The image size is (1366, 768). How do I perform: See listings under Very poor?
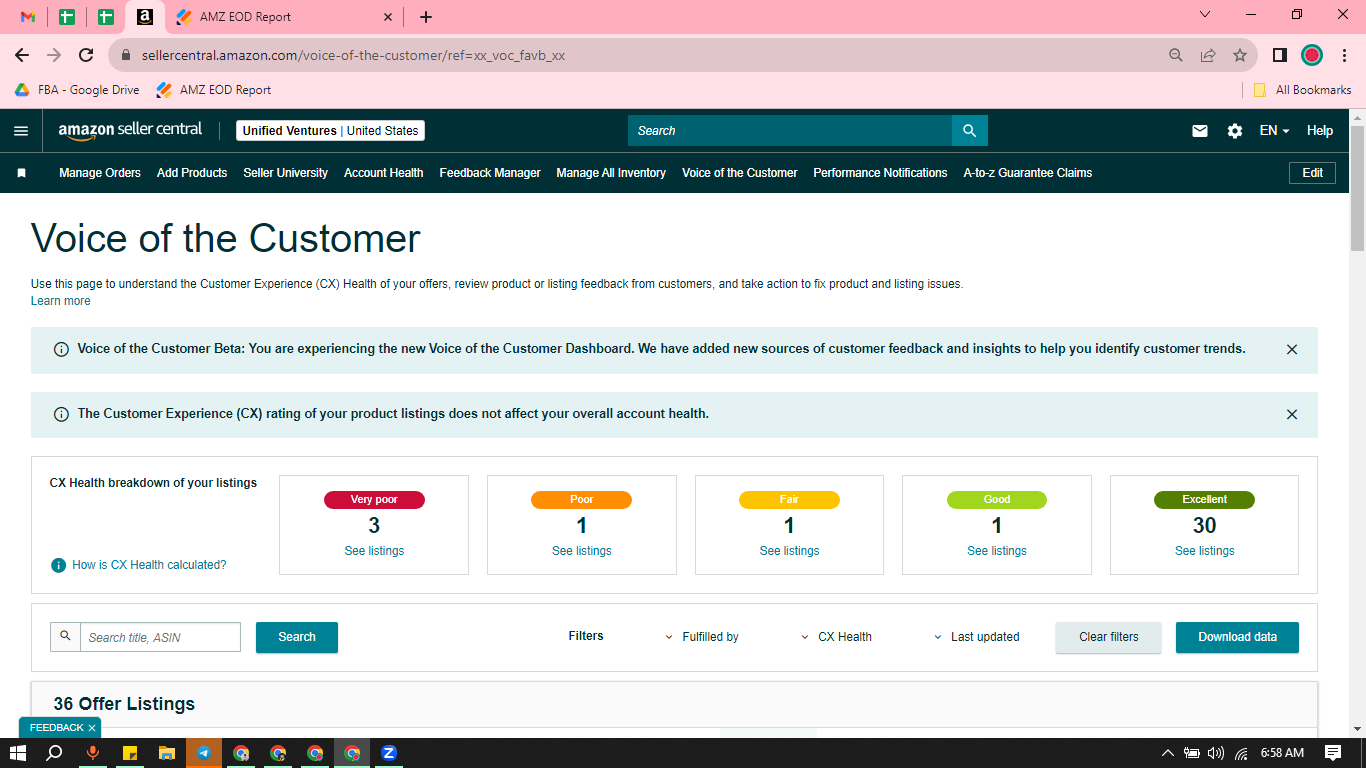pos(374,551)
